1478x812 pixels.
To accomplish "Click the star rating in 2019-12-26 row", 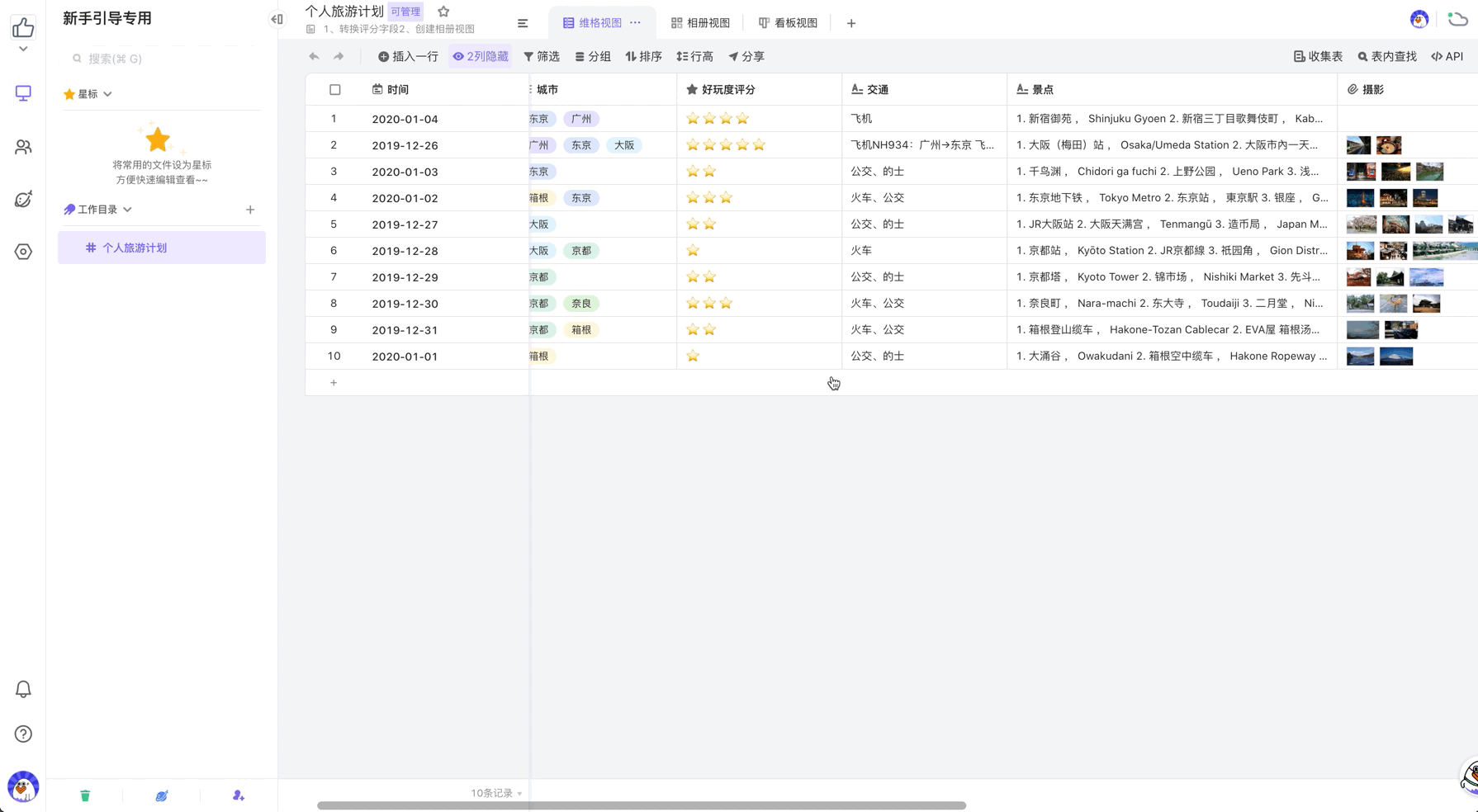I will pos(726,145).
